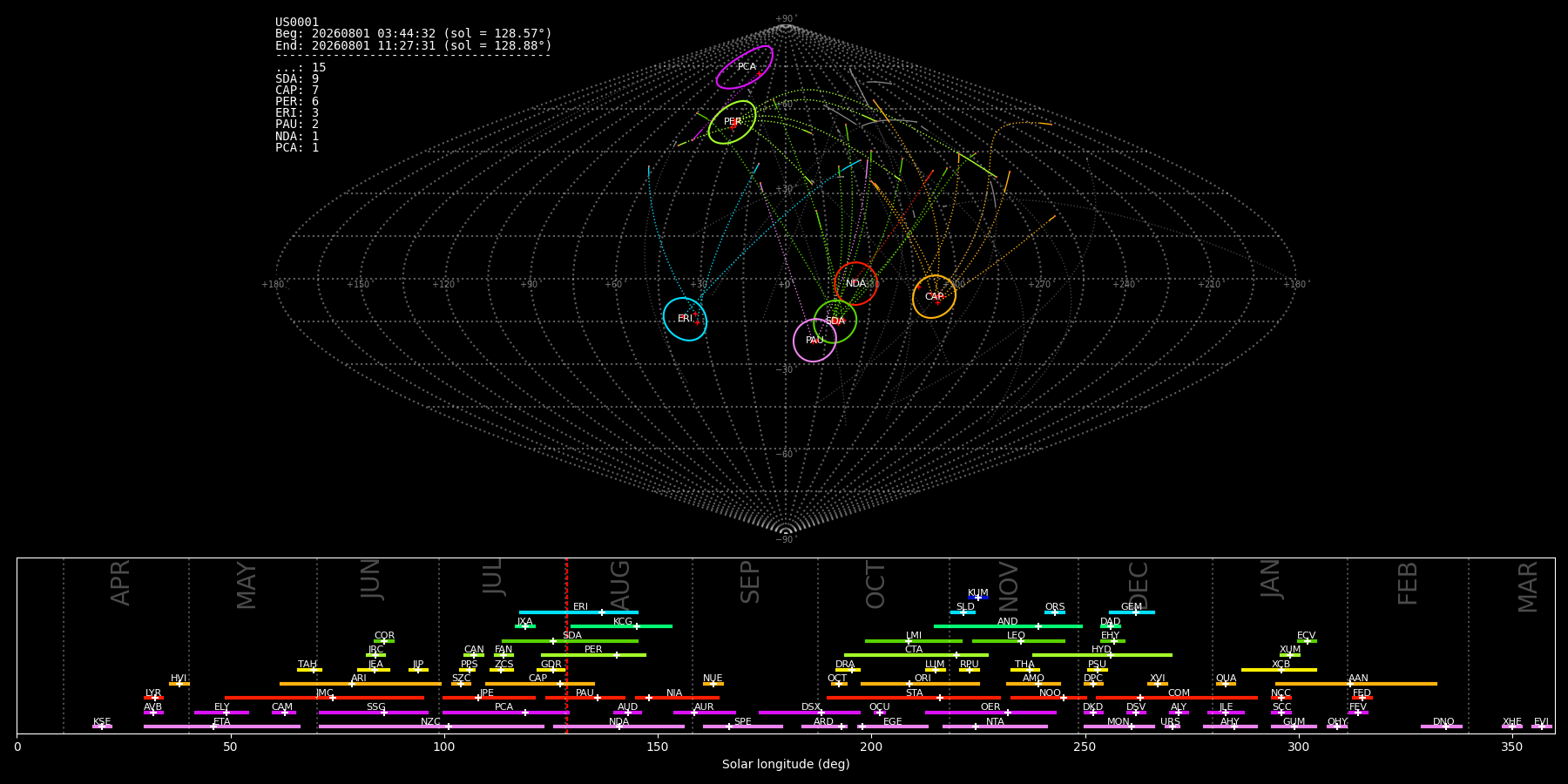1568x784 pixels.
Task: Click the HYD shower bar in timeline
Action: click(1102, 655)
